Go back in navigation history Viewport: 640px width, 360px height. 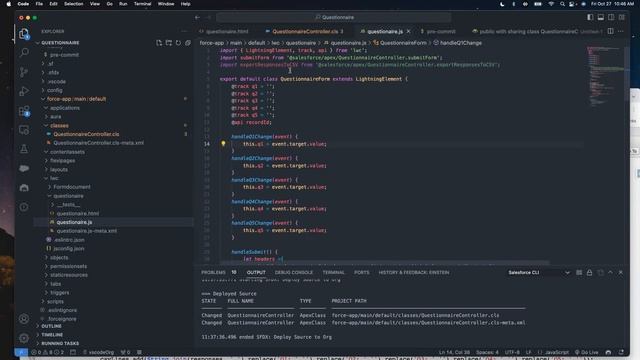pyautogui.click(x=198, y=18)
